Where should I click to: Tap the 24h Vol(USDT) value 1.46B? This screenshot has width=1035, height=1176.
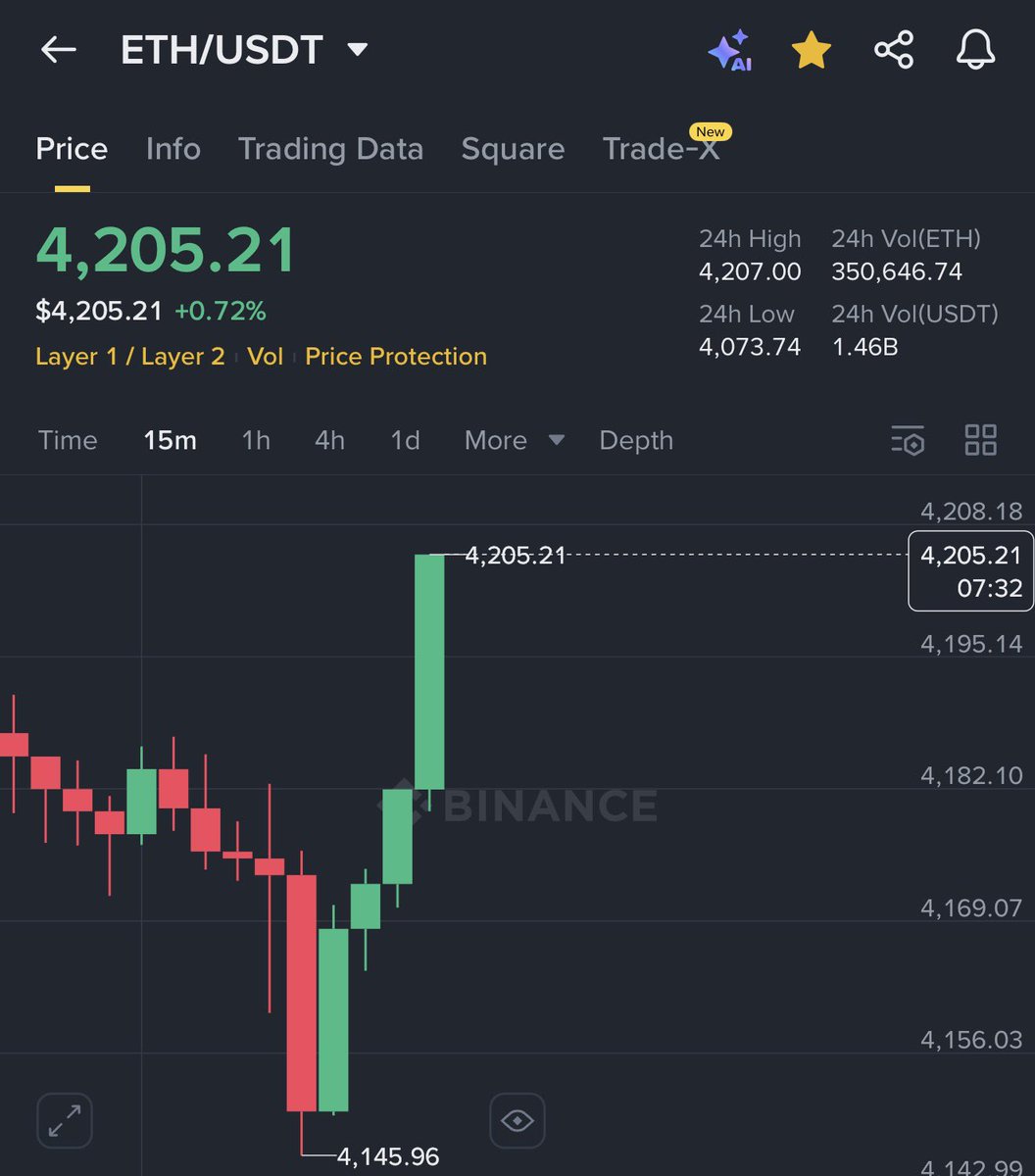pyautogui.click(x=865, y=347)
